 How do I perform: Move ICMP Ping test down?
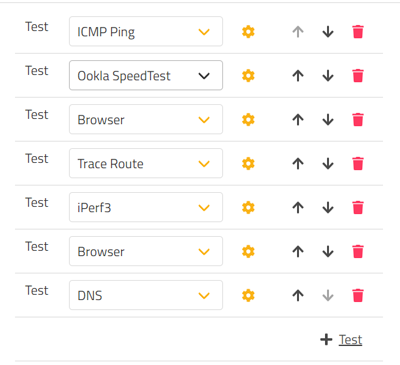pos(328,32)
